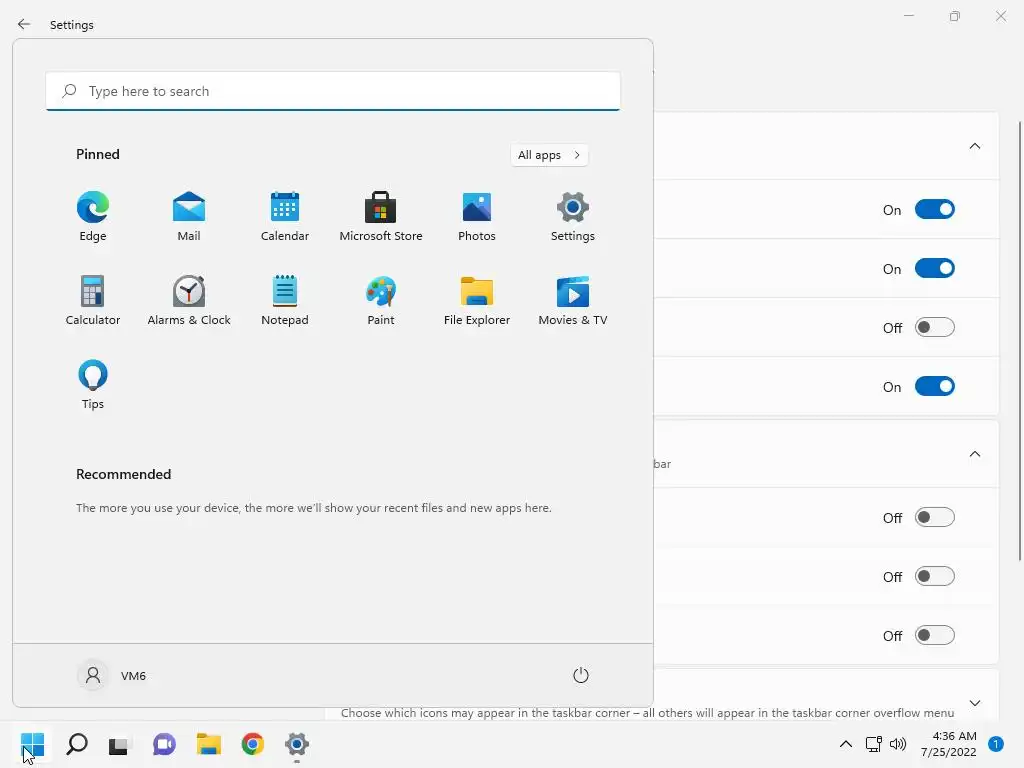Open Edge from pinned apps
Viewport: 1024px width, 768px height.
pos(93,217)
